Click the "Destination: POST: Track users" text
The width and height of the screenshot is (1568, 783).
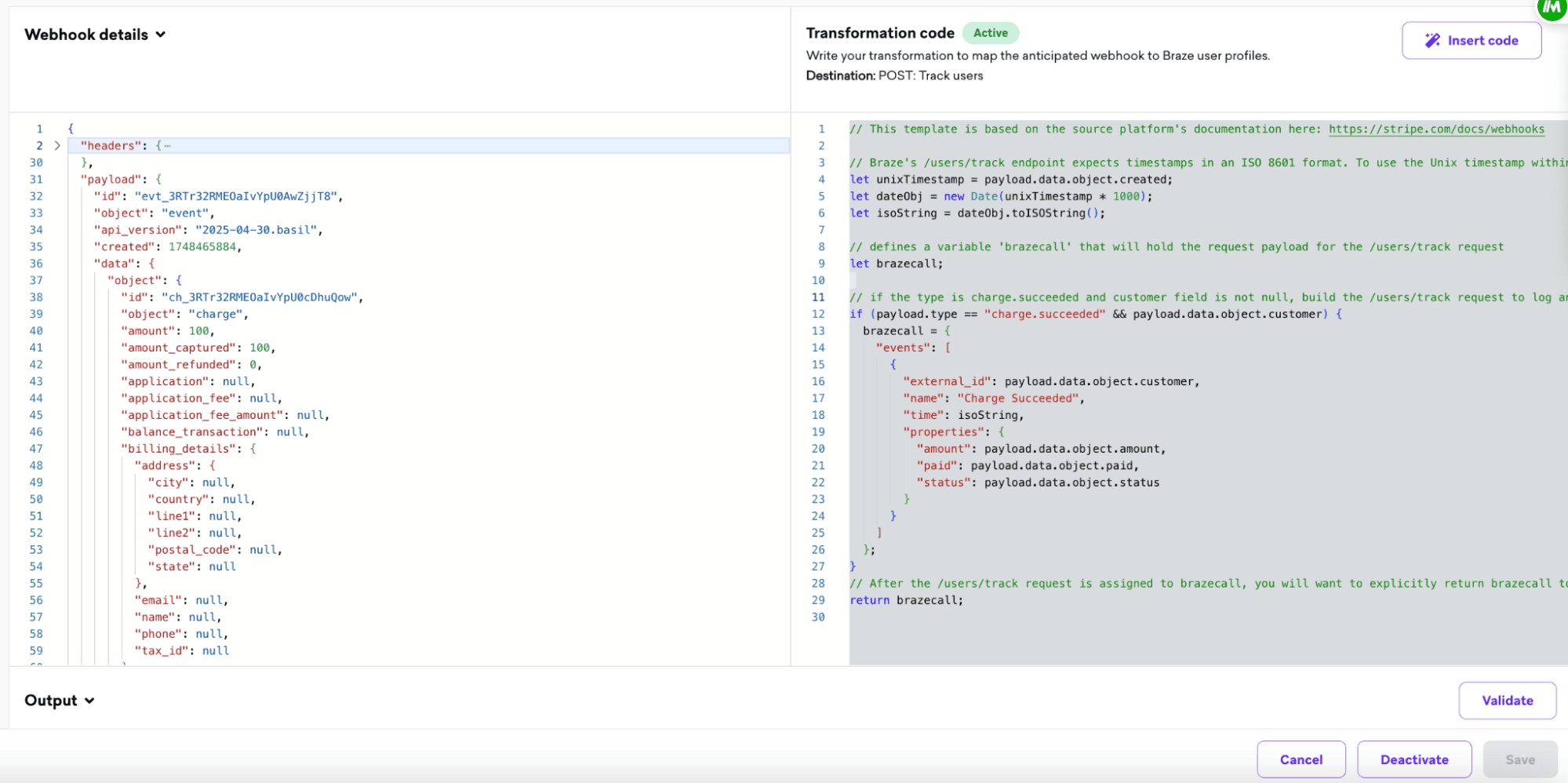coord(894,76)
